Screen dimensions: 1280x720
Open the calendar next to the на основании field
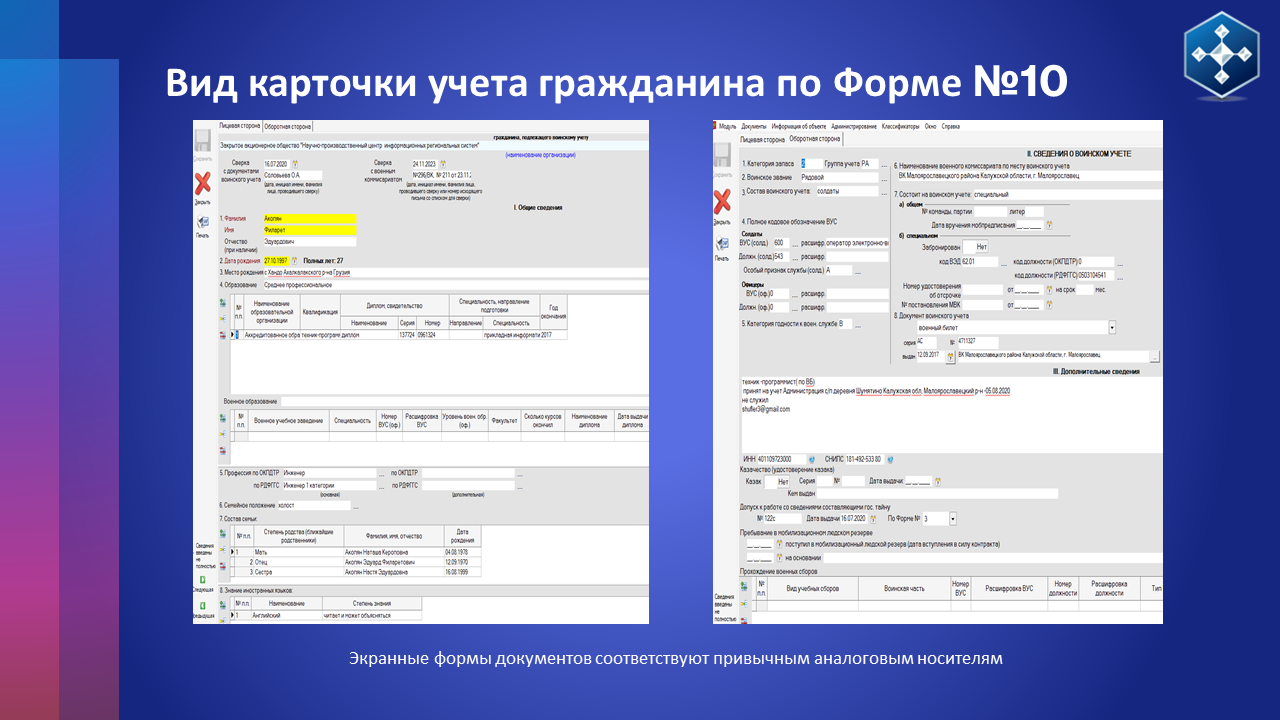pyautogui.click(x=778, y=558)
